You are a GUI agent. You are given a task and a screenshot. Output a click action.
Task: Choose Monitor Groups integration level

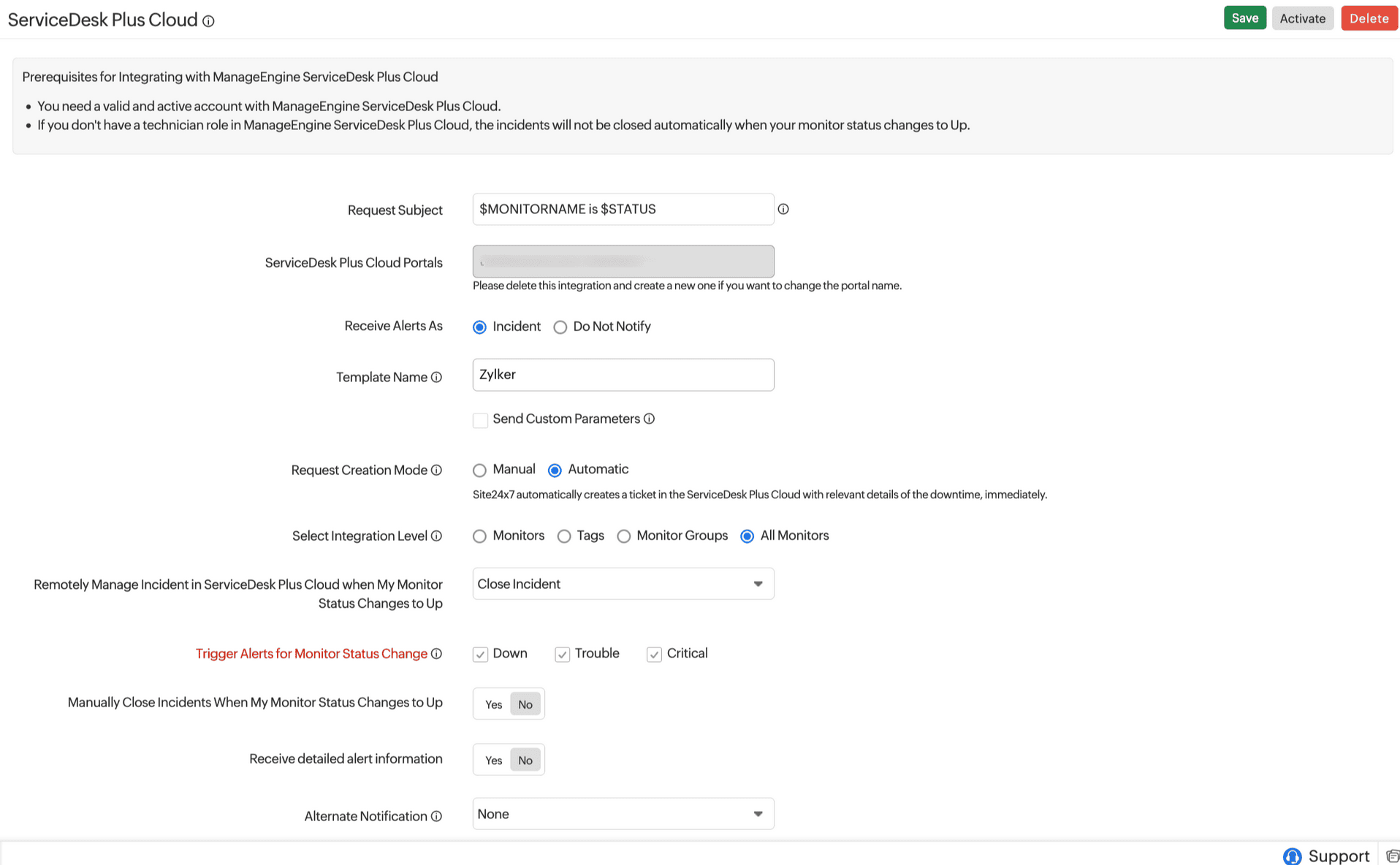click(x=623, y=536)
